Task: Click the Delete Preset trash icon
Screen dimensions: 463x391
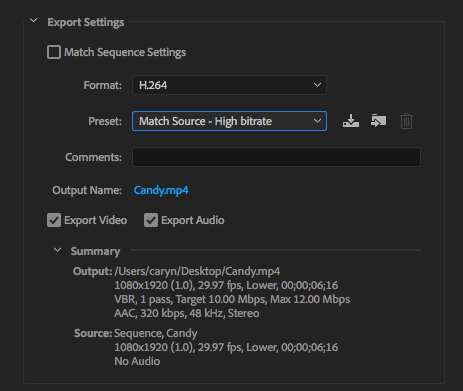Action: pos(406,121)
